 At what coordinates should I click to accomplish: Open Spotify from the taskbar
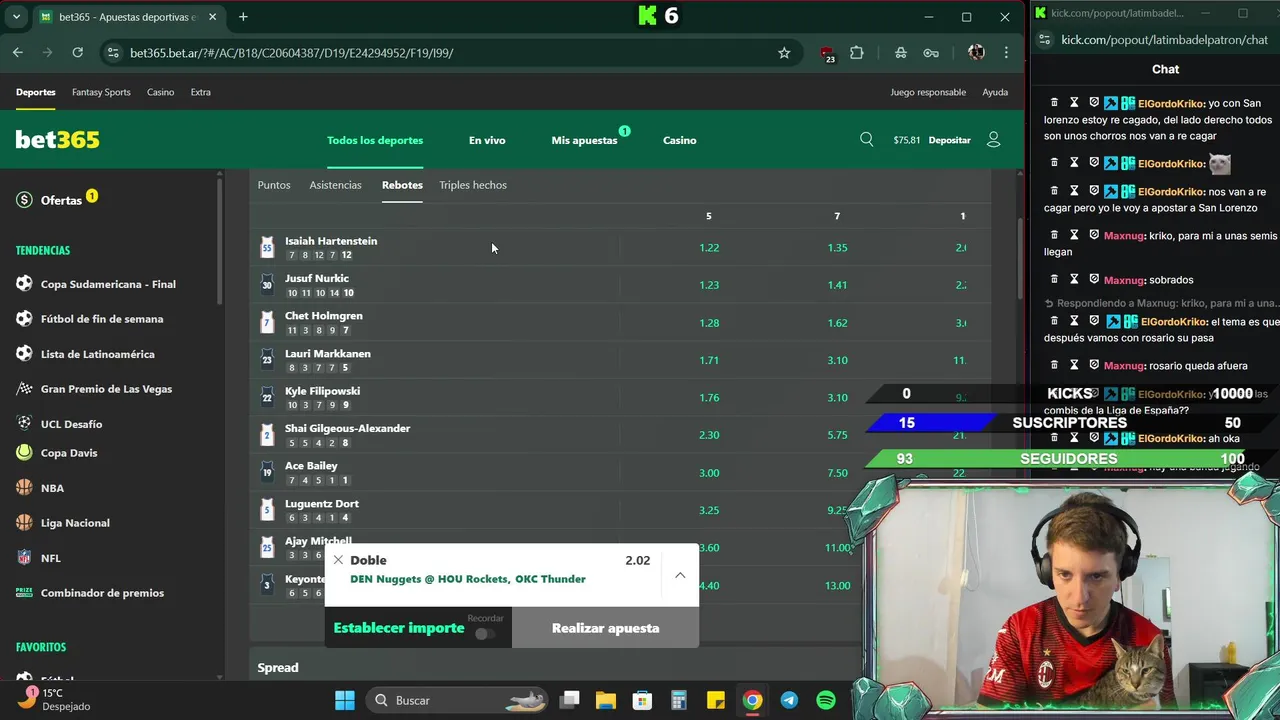(x=826, y=700)
